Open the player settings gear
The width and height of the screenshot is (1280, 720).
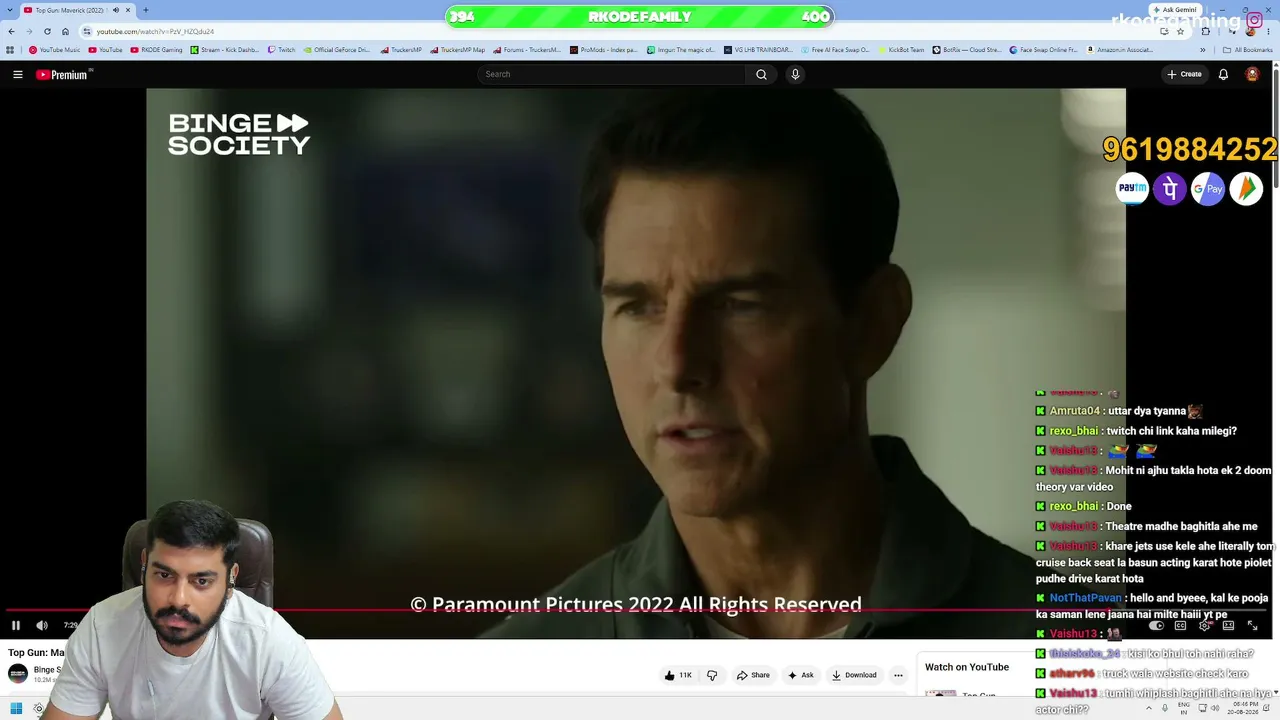(1204, 626)
